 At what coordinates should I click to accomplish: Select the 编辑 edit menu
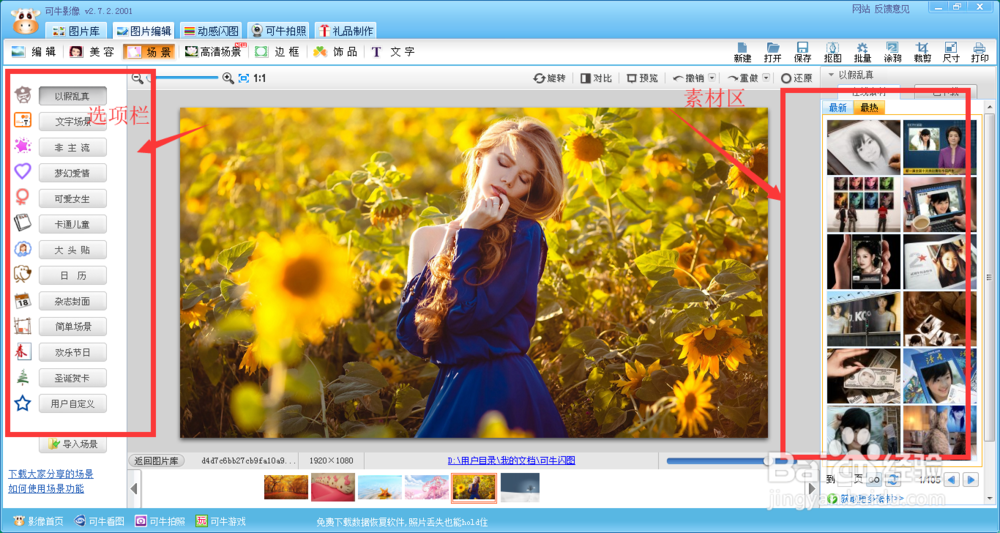(x=34, y=52)
